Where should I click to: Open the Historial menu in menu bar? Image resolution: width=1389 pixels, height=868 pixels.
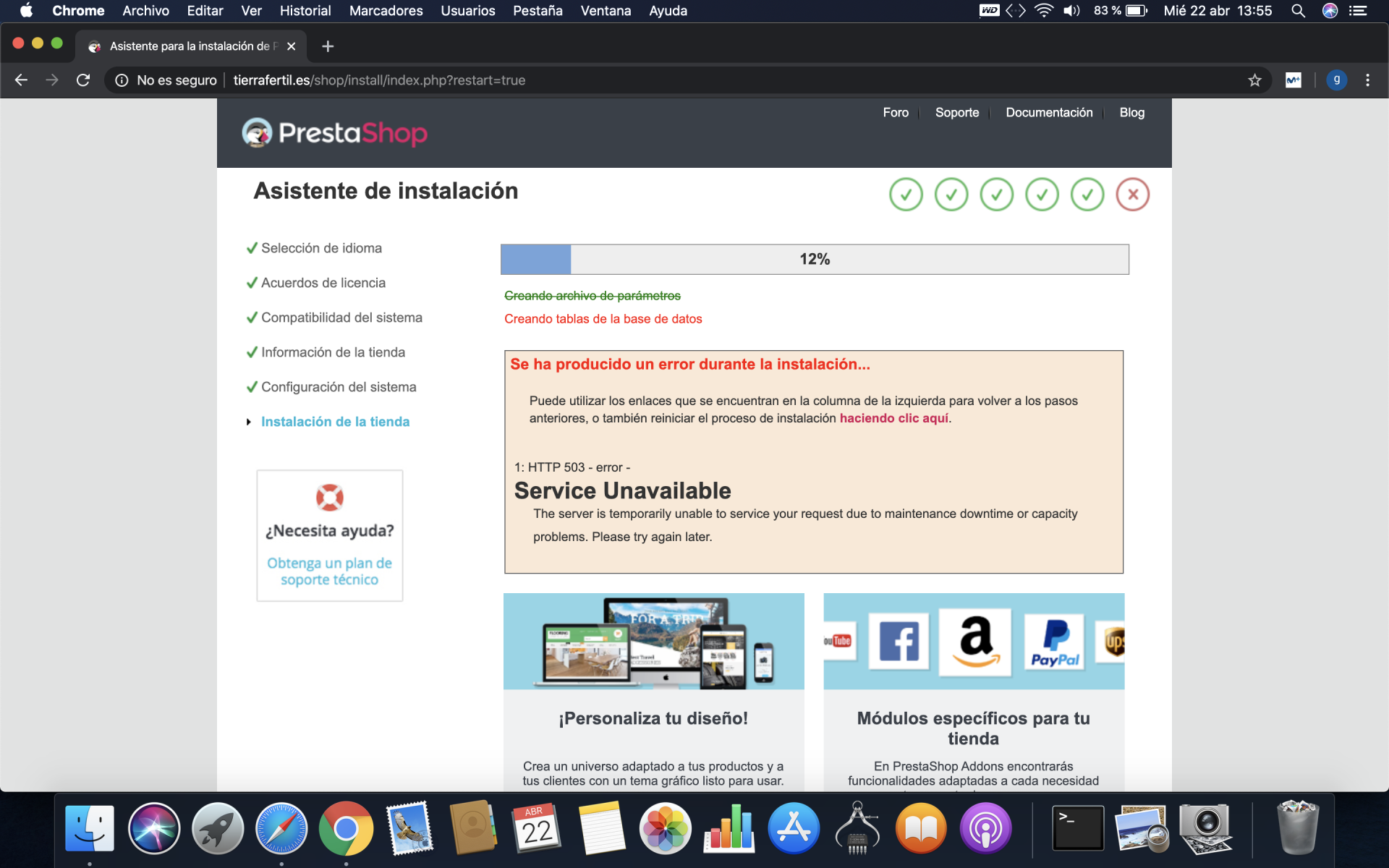coord(305,11)
